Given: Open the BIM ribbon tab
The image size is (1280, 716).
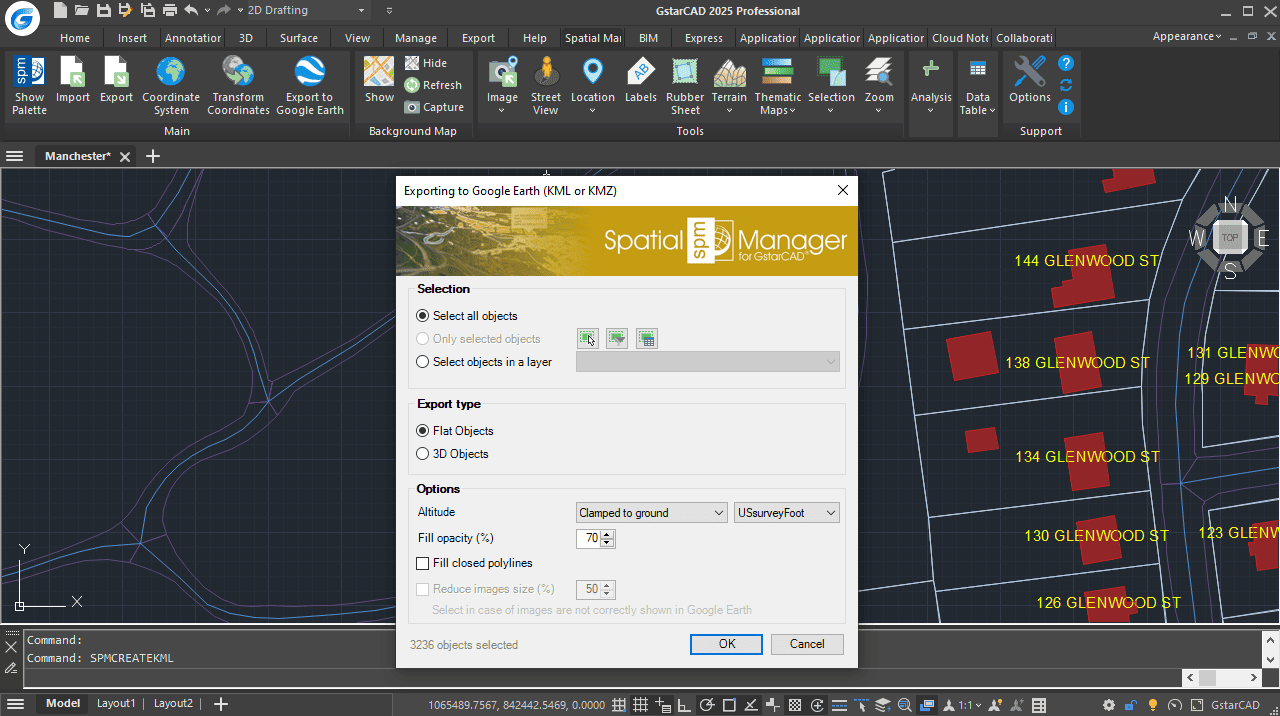Looking at the screenshot, I should (x=648, y=38).
